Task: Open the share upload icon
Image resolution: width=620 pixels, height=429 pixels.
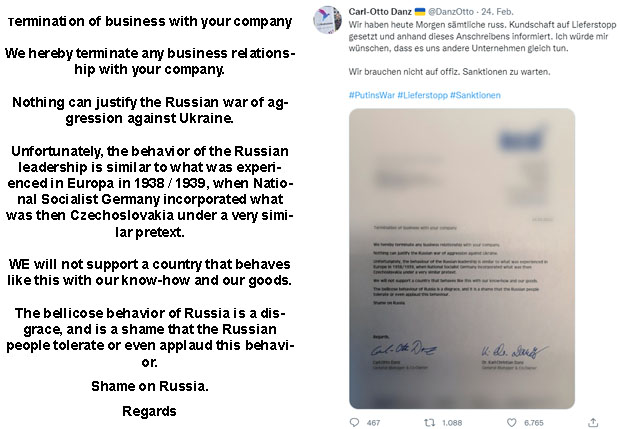Action: pyautogui.click(x=593, y=422)
